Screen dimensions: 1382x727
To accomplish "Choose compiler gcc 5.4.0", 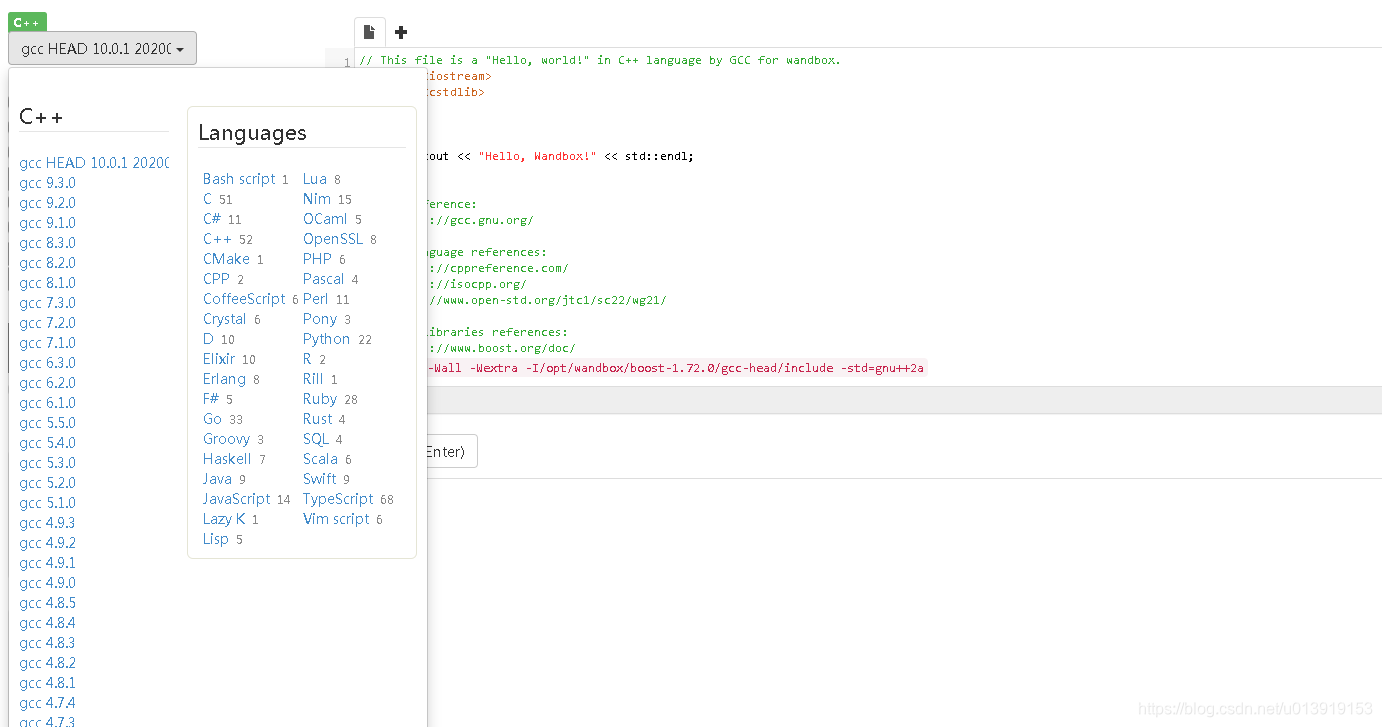I will point(47,443).
